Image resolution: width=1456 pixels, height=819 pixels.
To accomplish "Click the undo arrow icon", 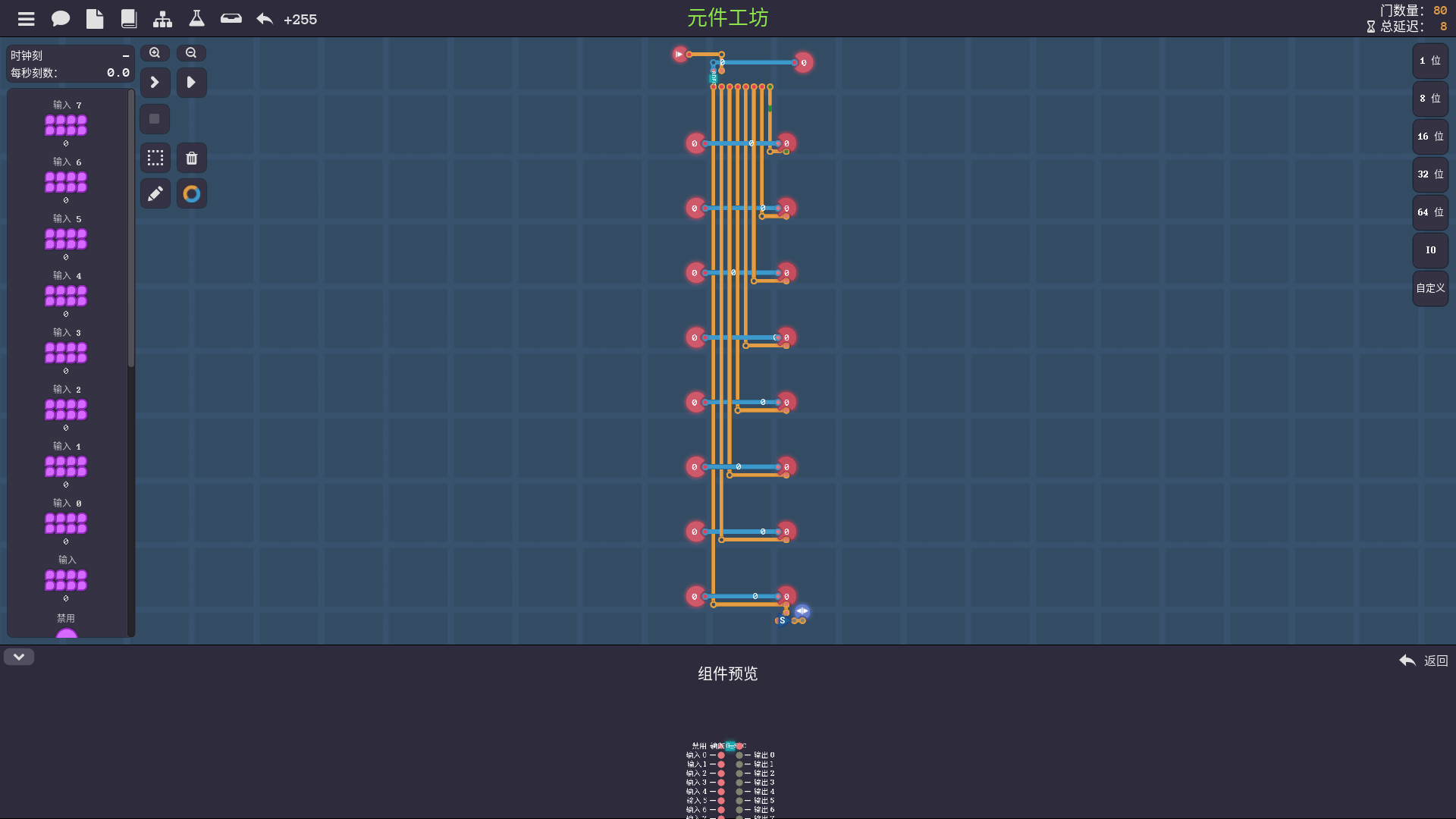I will [x=264, y=19].
